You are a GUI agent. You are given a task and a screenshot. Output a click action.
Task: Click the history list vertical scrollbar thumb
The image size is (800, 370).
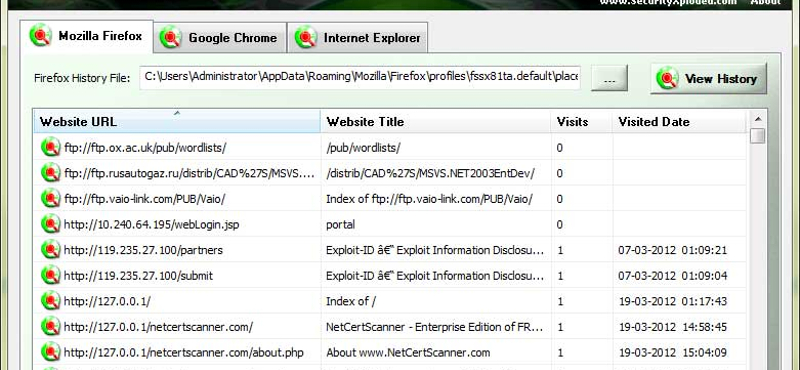[758, 136]
